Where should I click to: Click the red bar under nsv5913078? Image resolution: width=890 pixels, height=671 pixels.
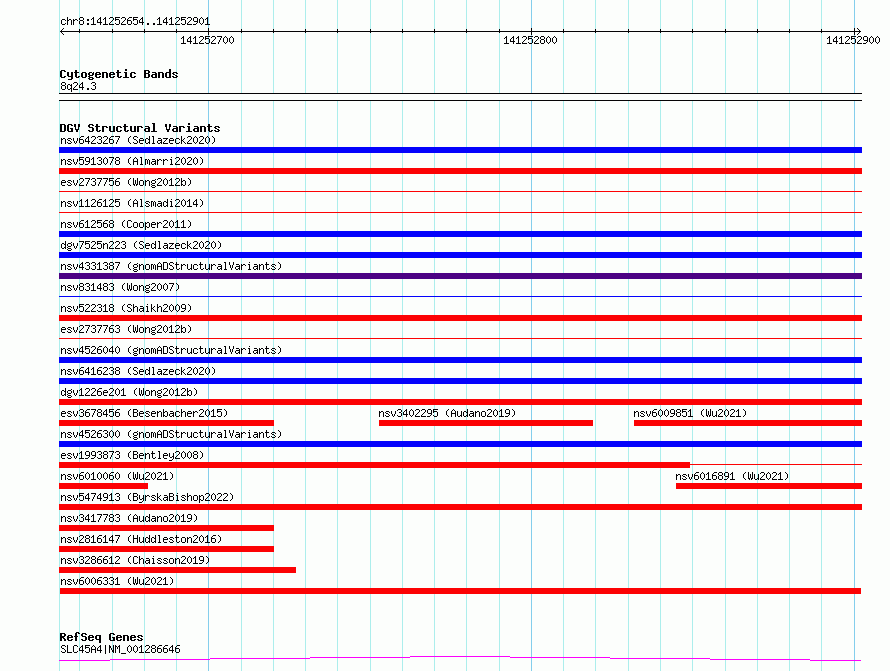tap(460, 171)
